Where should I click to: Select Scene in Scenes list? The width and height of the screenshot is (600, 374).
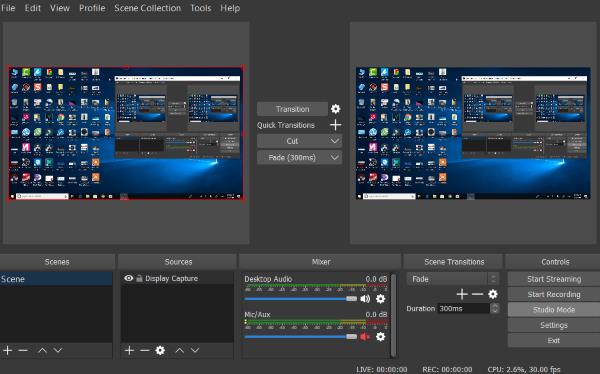pyautogui.click(x=56, y=279)
